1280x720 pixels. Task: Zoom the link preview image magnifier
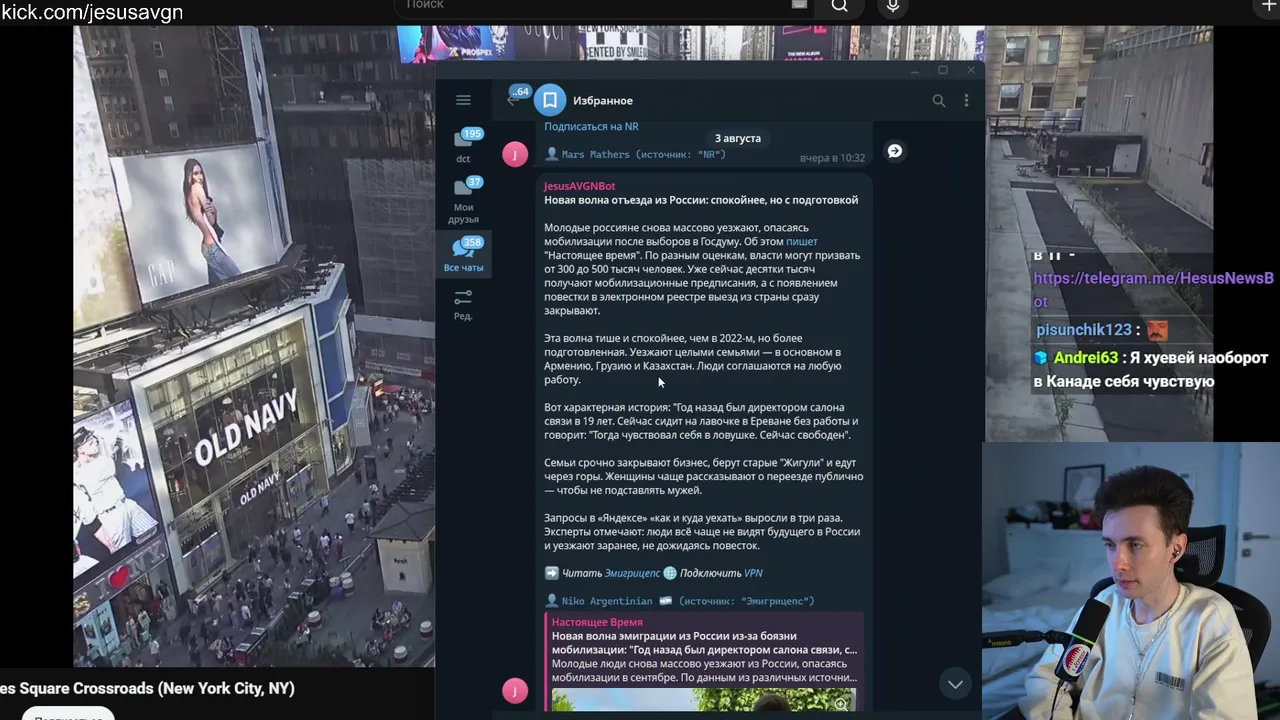(x=841, y=704)
